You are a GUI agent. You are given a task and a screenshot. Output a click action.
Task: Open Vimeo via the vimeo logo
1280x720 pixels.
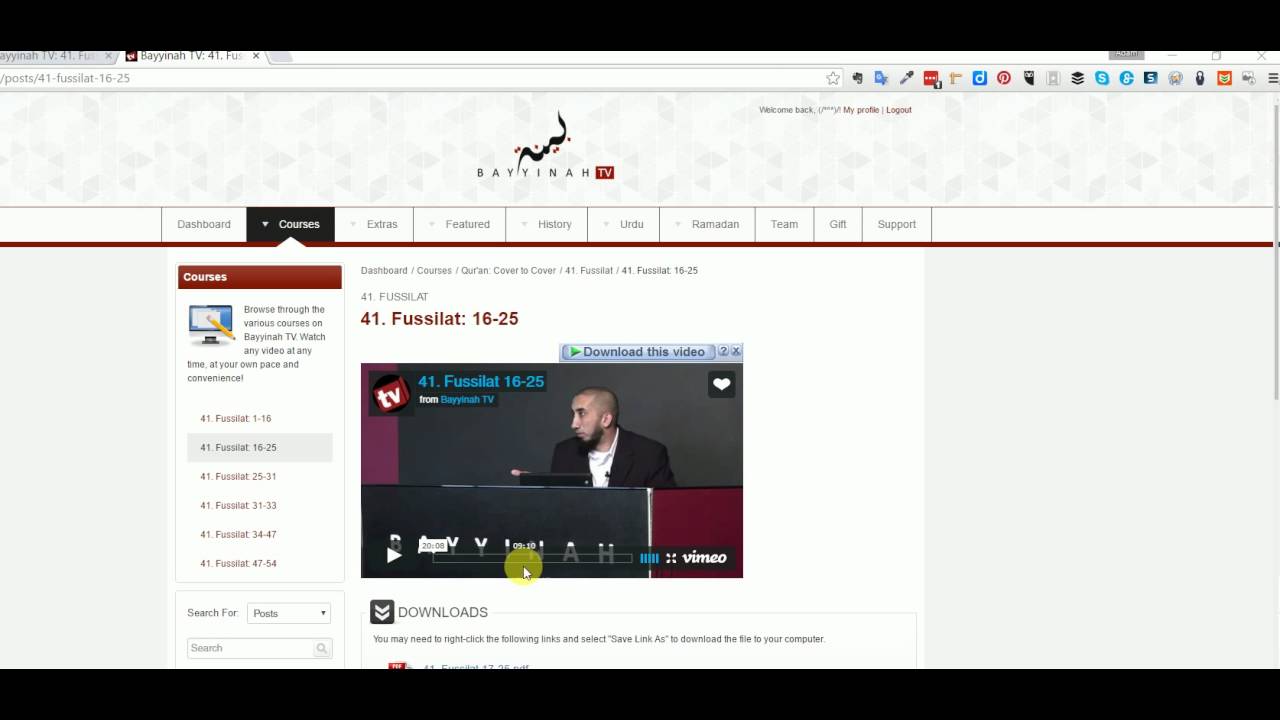[704, 558]
